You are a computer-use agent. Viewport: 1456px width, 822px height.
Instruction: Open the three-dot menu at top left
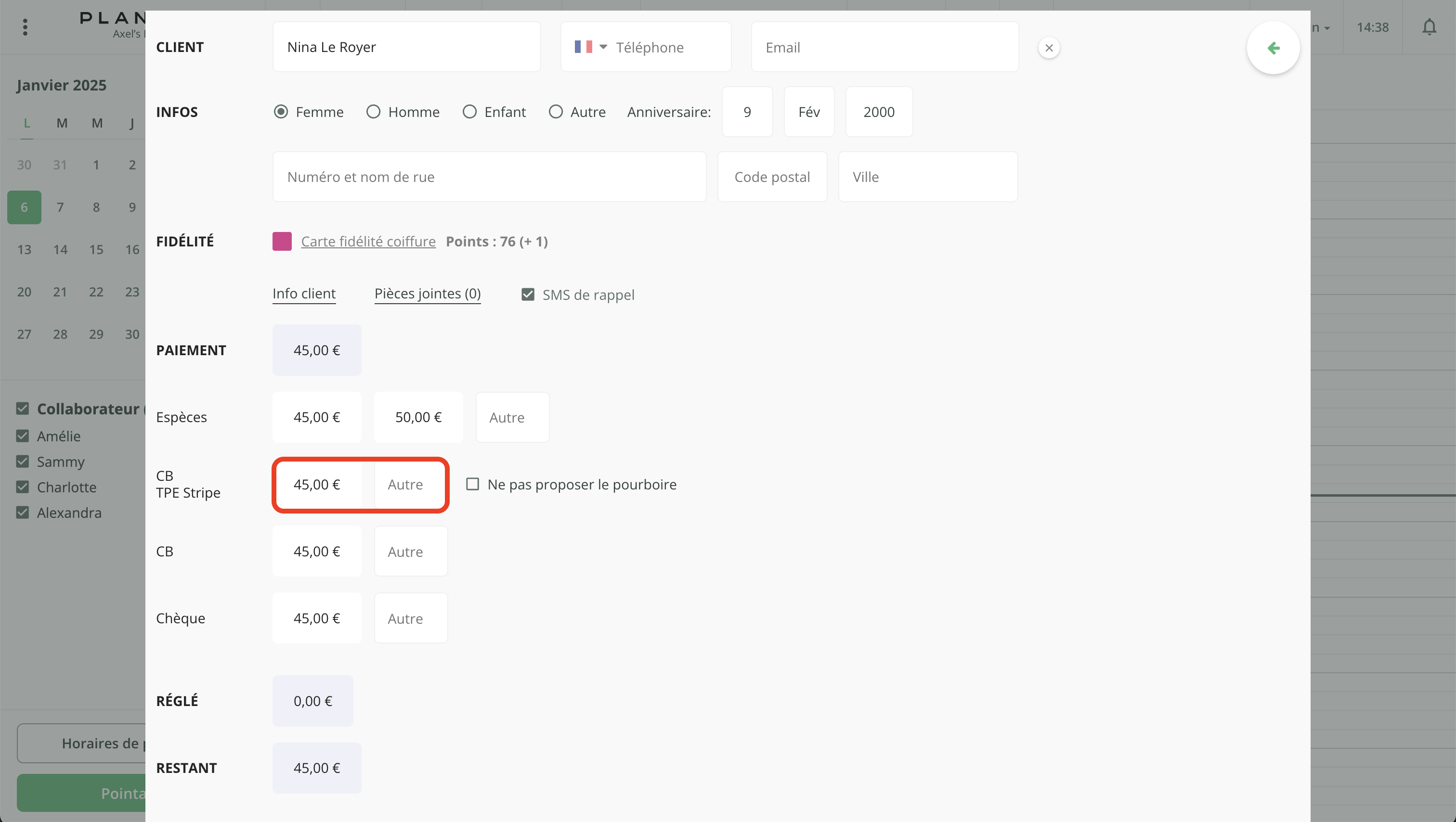click(x=25, y=27)
